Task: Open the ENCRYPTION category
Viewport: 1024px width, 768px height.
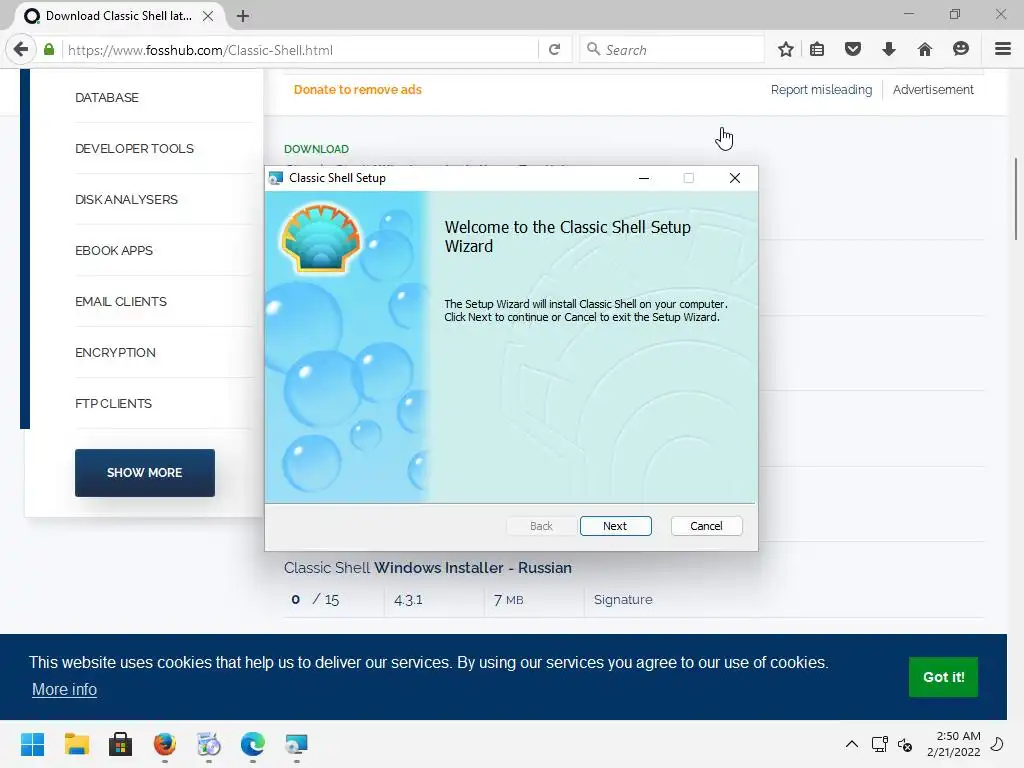Action: pos(115,353)
